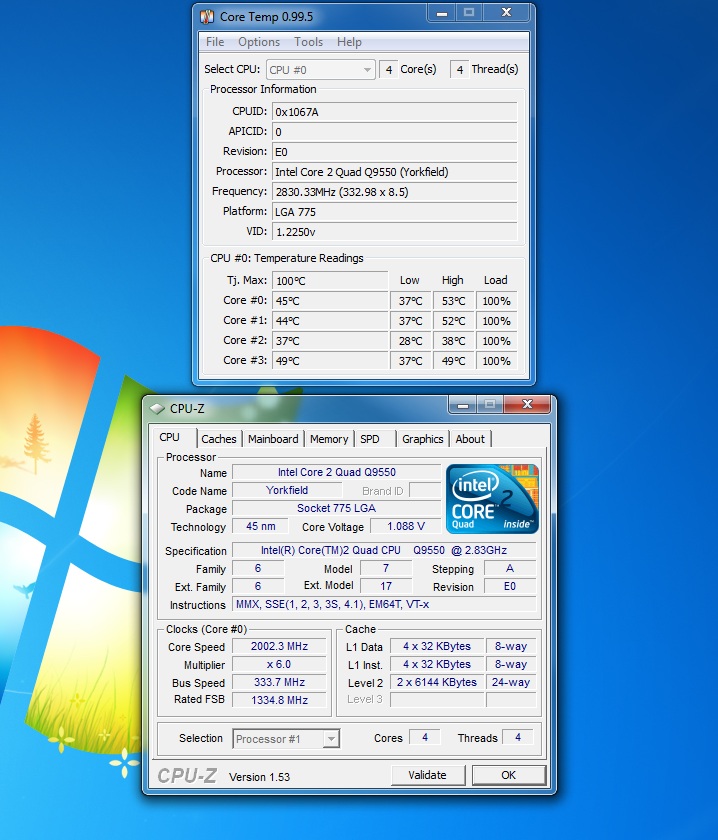Expand the Select CPU dropdown in Core Temp
Viewport: 718px width, 840px height.
(320, 70)
